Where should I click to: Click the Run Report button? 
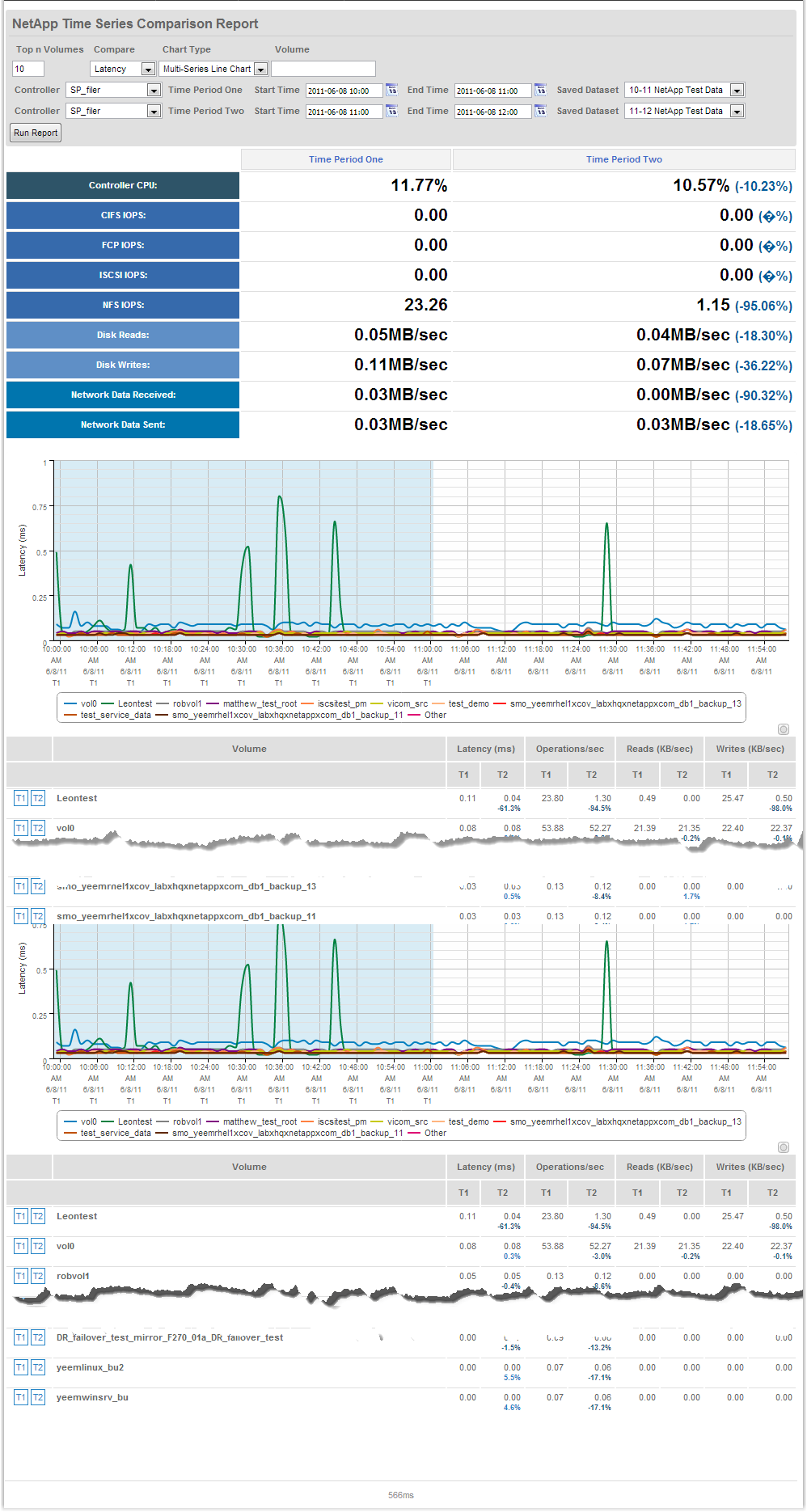click(x=36, y=133)
